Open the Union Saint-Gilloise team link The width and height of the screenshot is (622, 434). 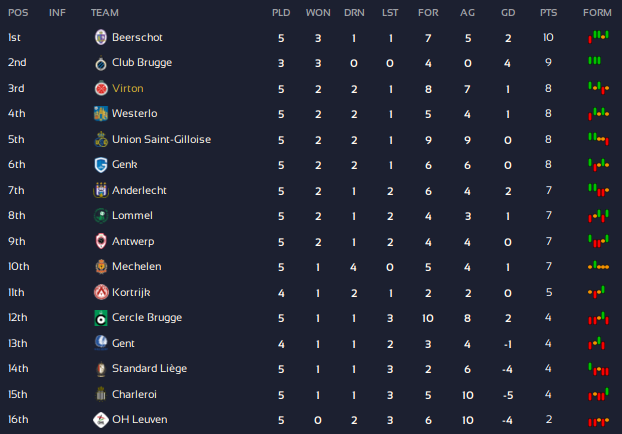pos(161,139)
